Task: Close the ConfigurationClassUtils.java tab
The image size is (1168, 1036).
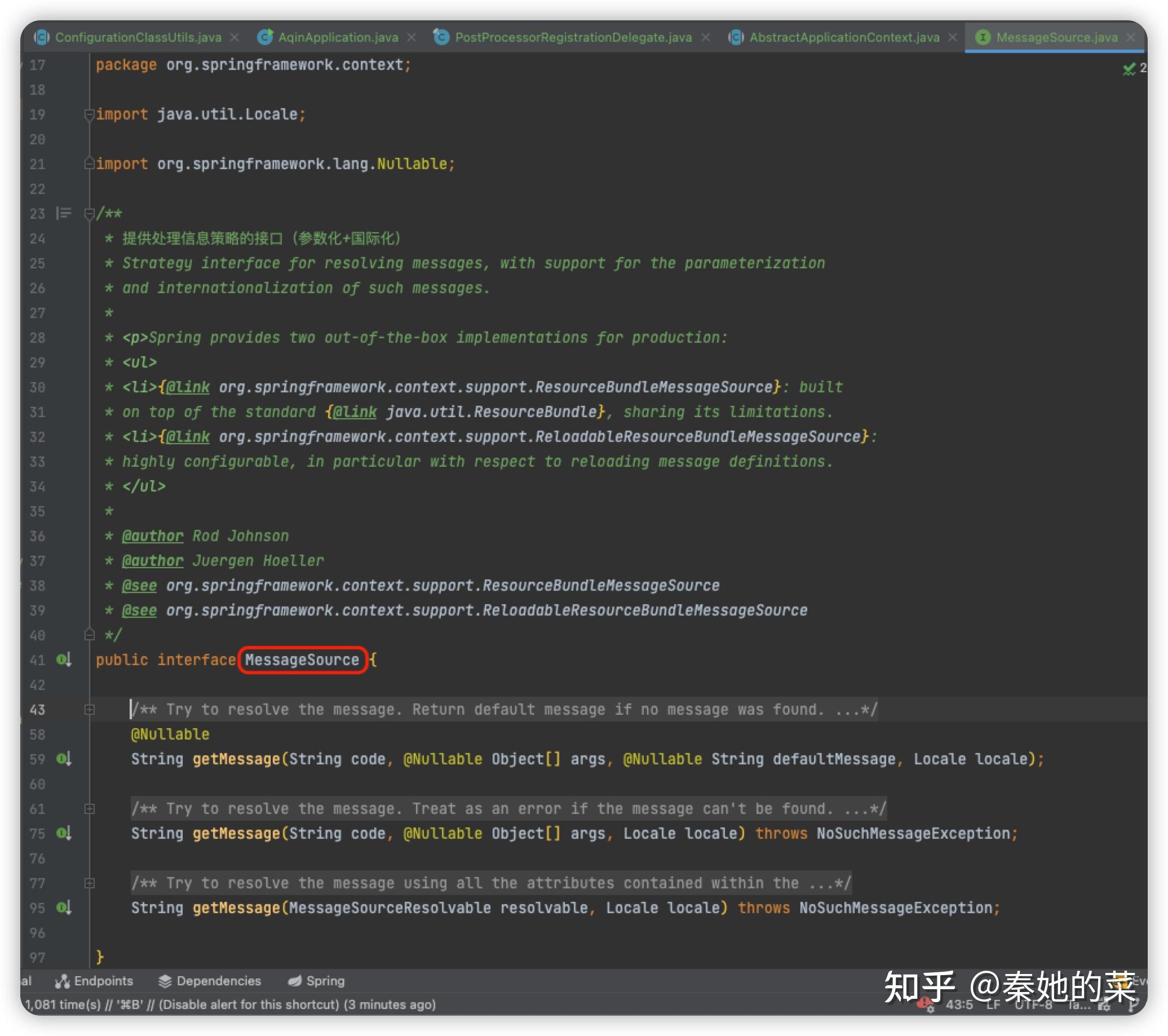Action: [x=235, y=38]
